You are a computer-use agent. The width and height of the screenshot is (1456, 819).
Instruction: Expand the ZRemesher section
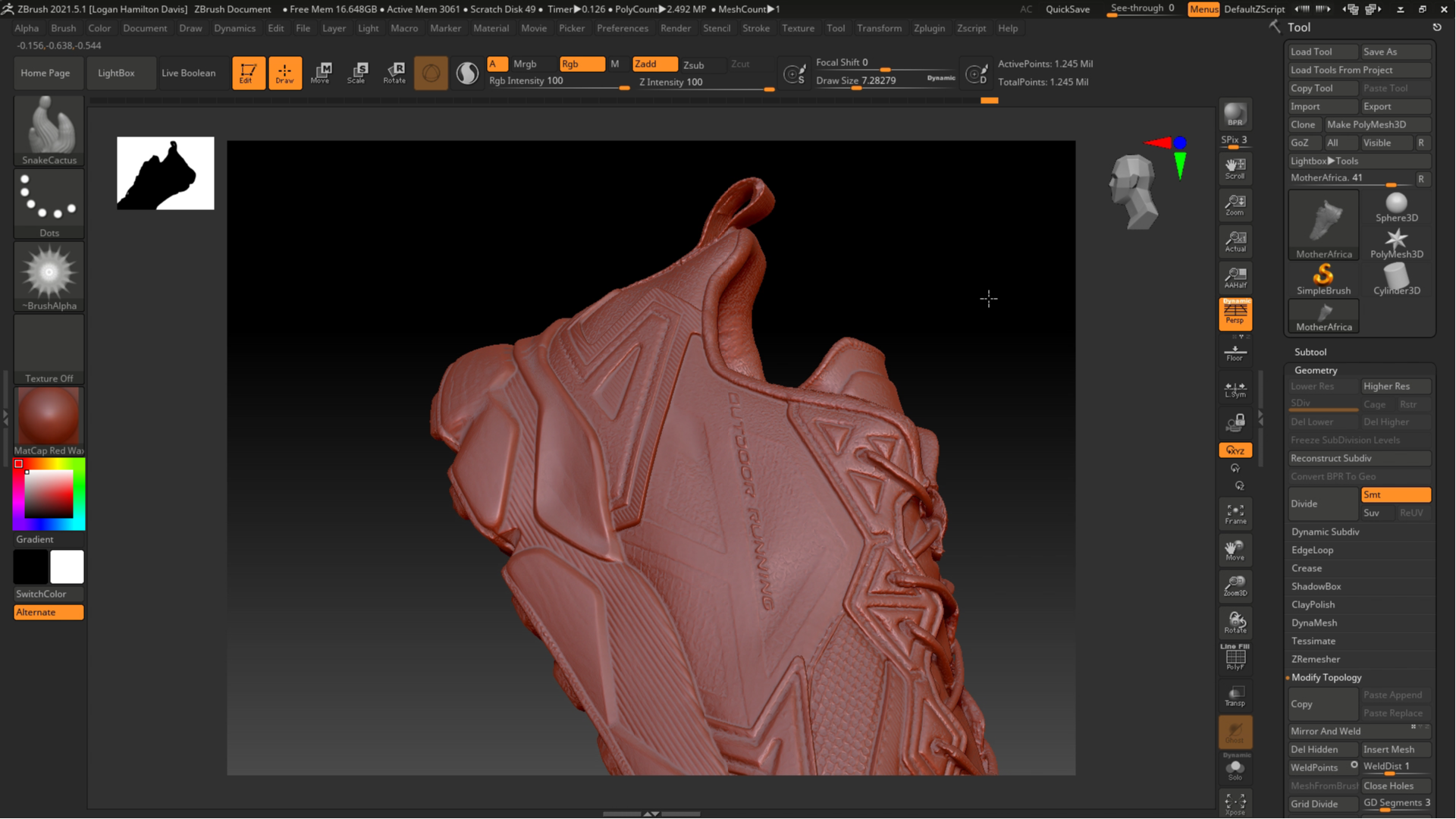pos(1316,659)
